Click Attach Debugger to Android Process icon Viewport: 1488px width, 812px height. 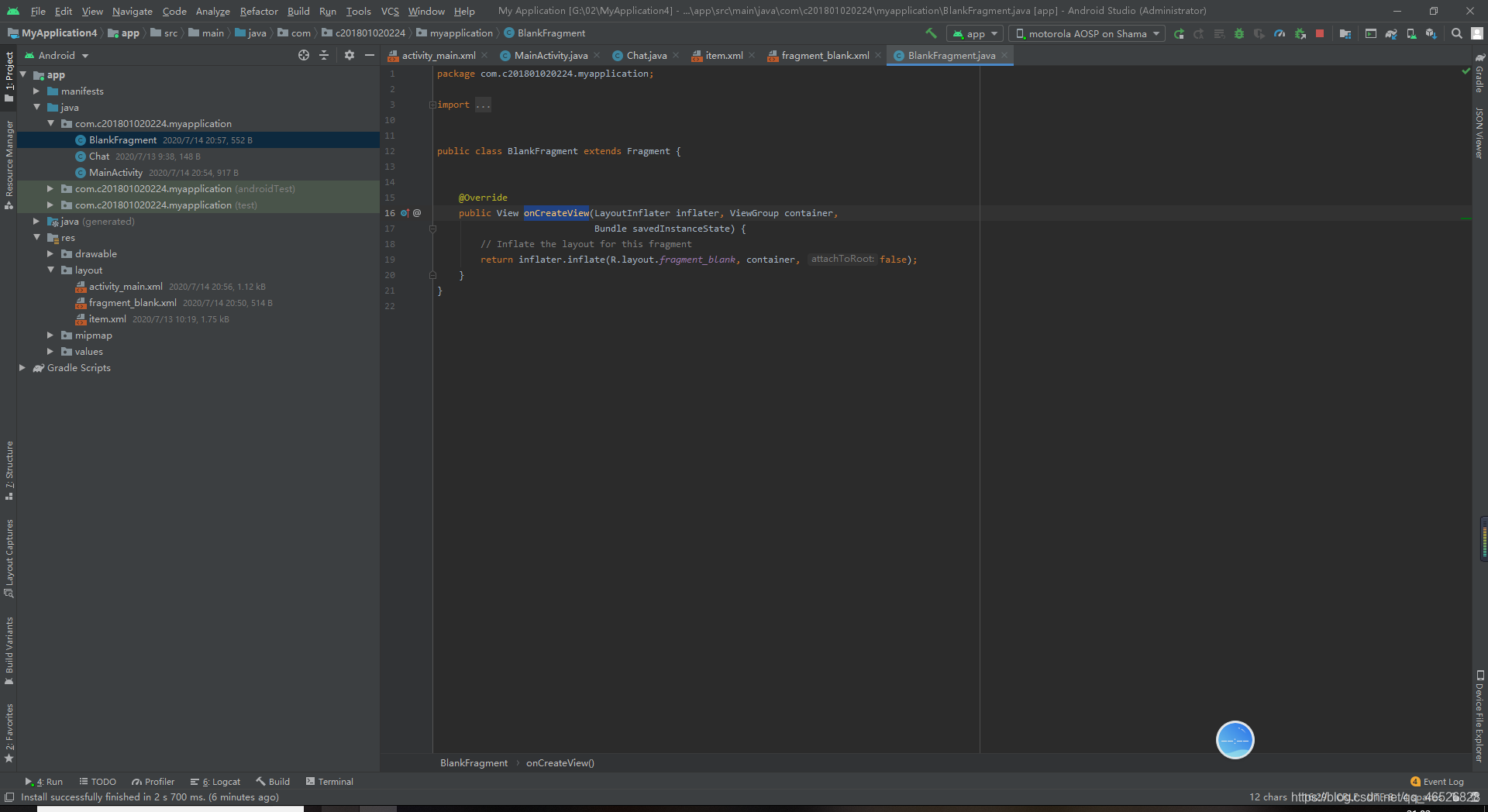pyautogui.click(x=1300, y=33)
